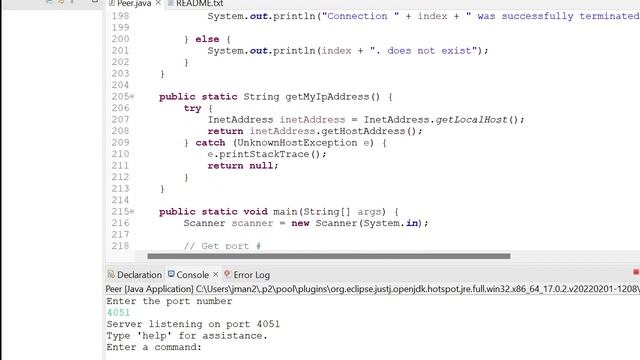Click the 'Scanner scanner' declaration on line 216
The image size is (640, 360).
coord(228,223)
